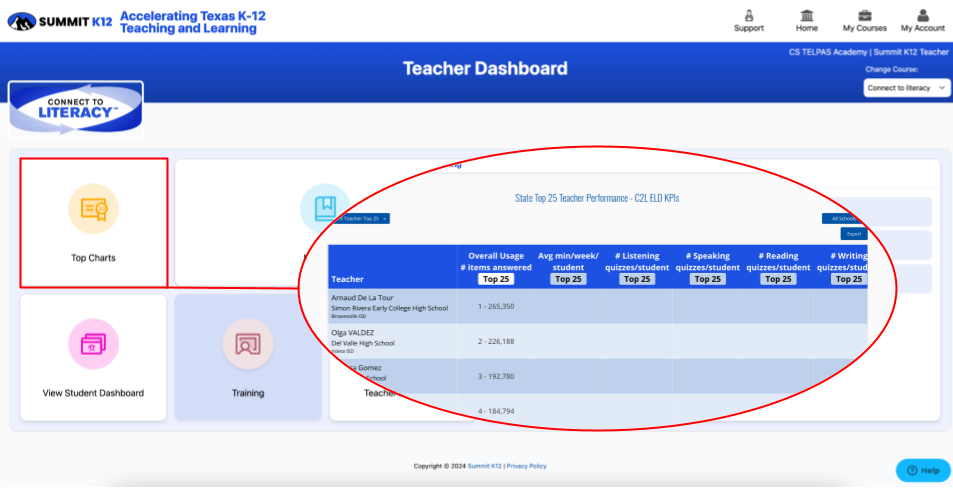Open Support from the header
The width and height of the screenshot is (953, 488).
(749, 21)
